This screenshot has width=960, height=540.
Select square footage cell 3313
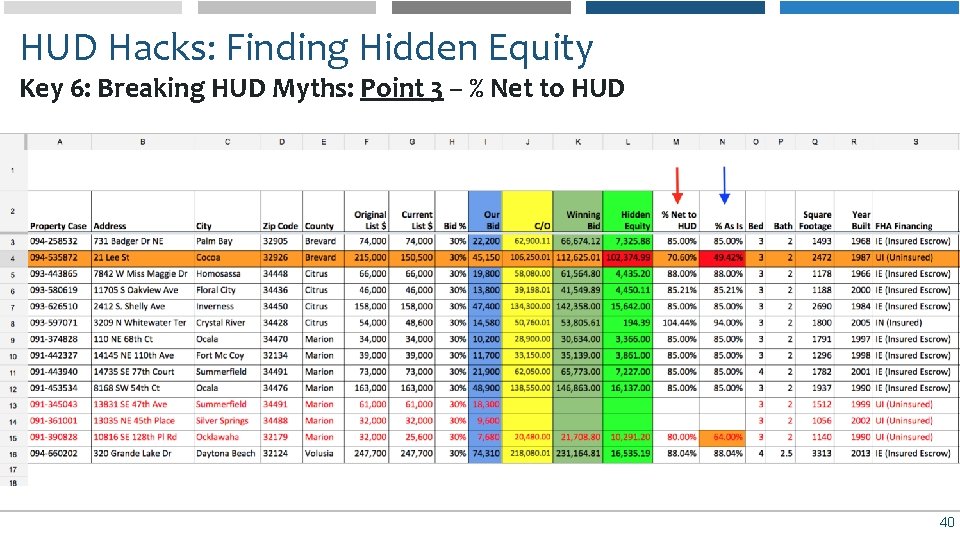[815, 454]
